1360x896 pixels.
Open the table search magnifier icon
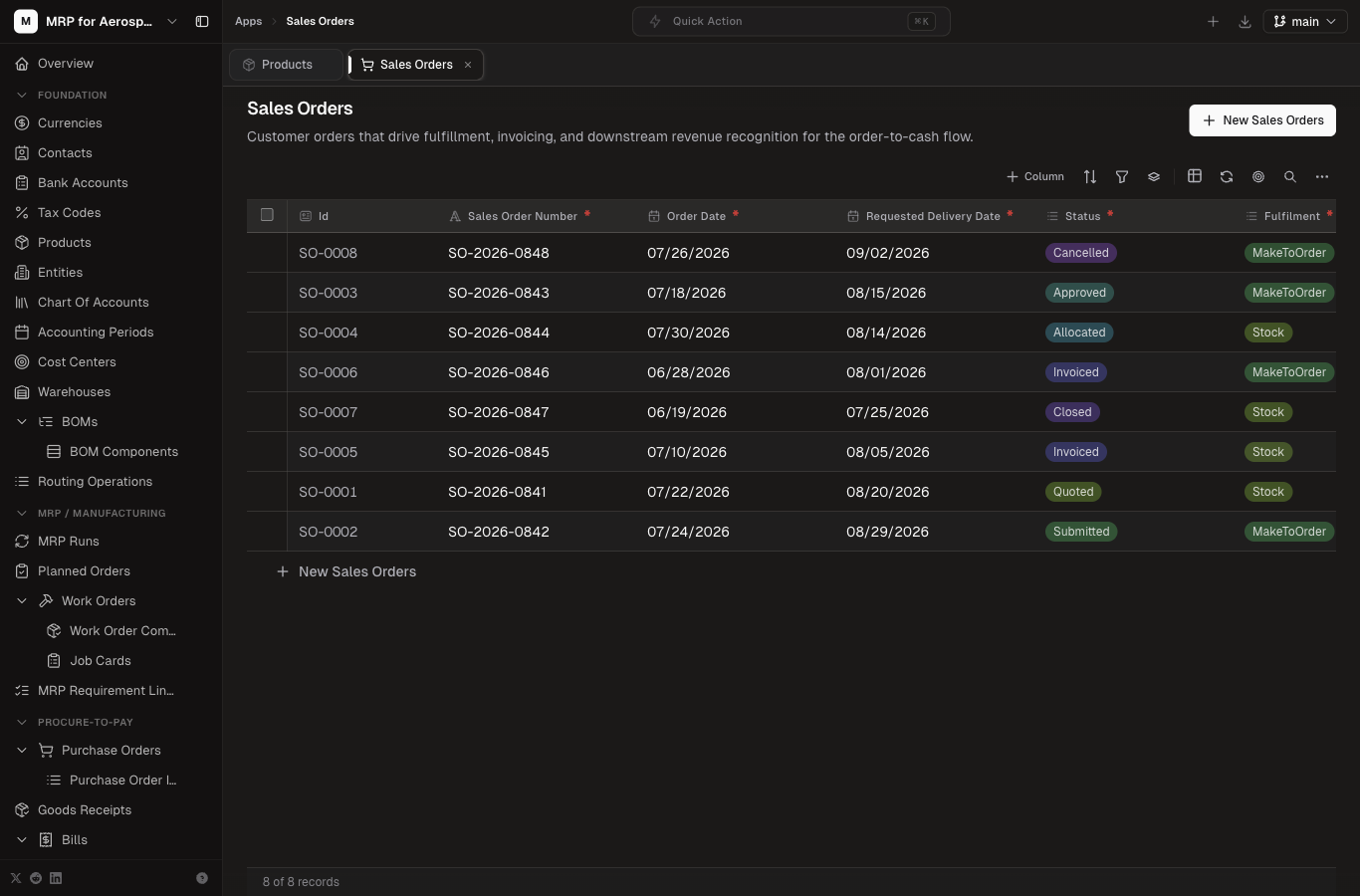point(1290,176)
